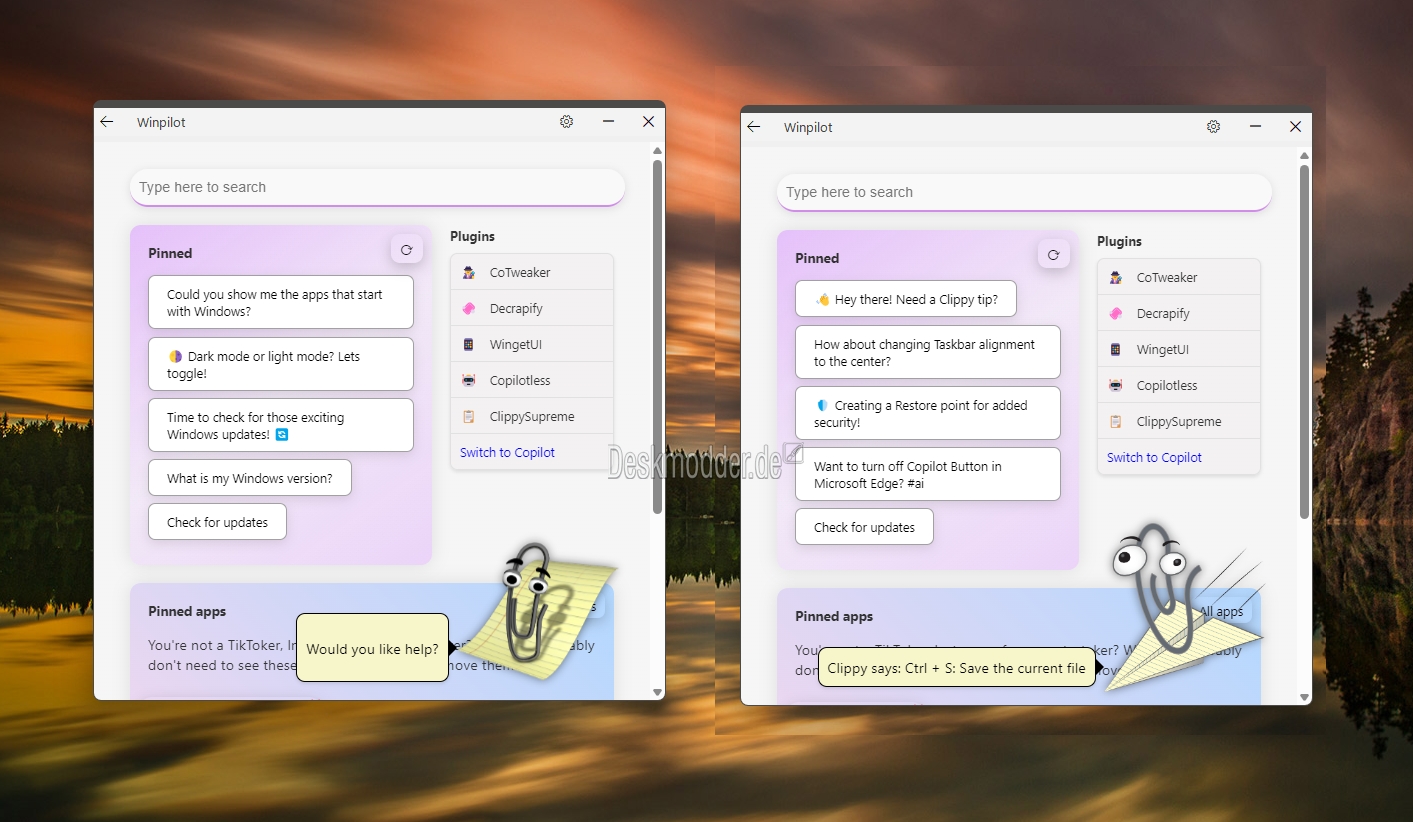Screen dimensions: 1413x822
Task: Refresh pinned suggestions in the left window
Action: click(406, 251)
